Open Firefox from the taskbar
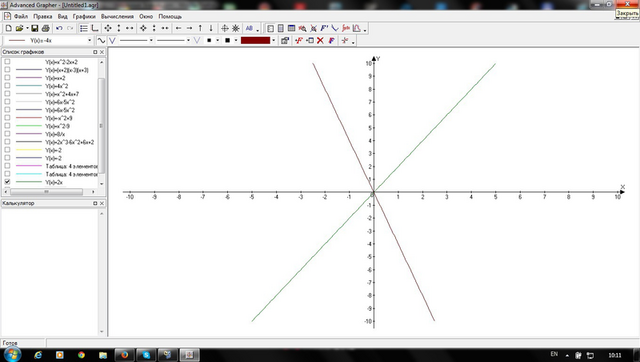 pos(124,355)
